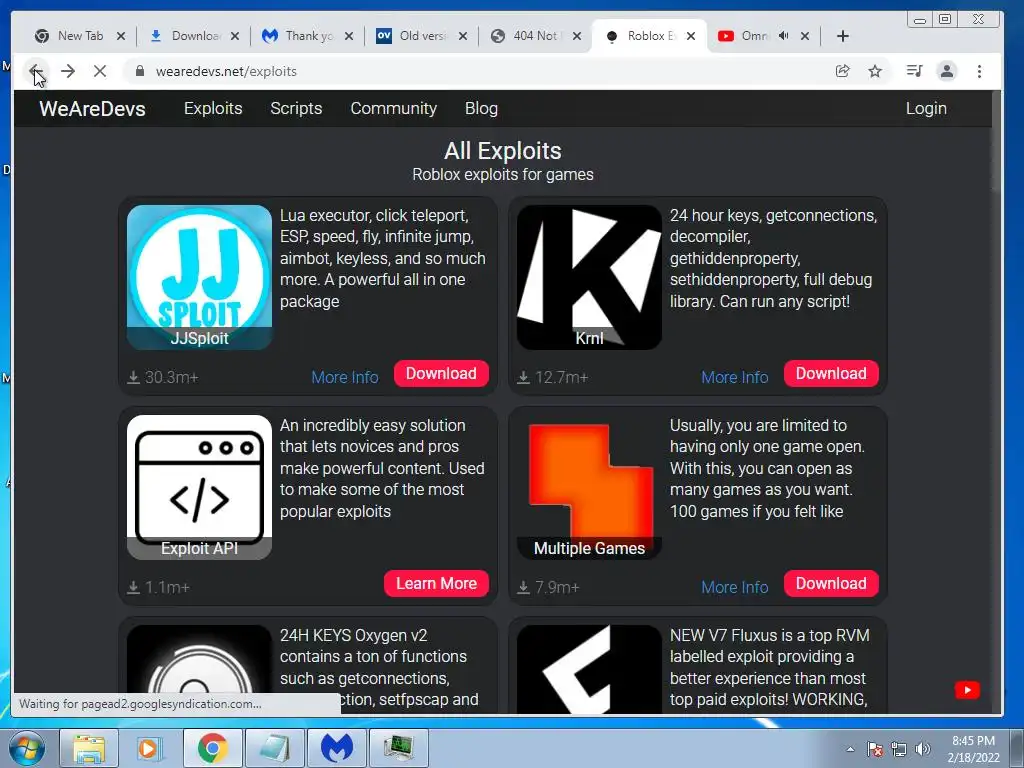Click the Chrome taskbar icon
1024x768 pixels.
(212, 748)
